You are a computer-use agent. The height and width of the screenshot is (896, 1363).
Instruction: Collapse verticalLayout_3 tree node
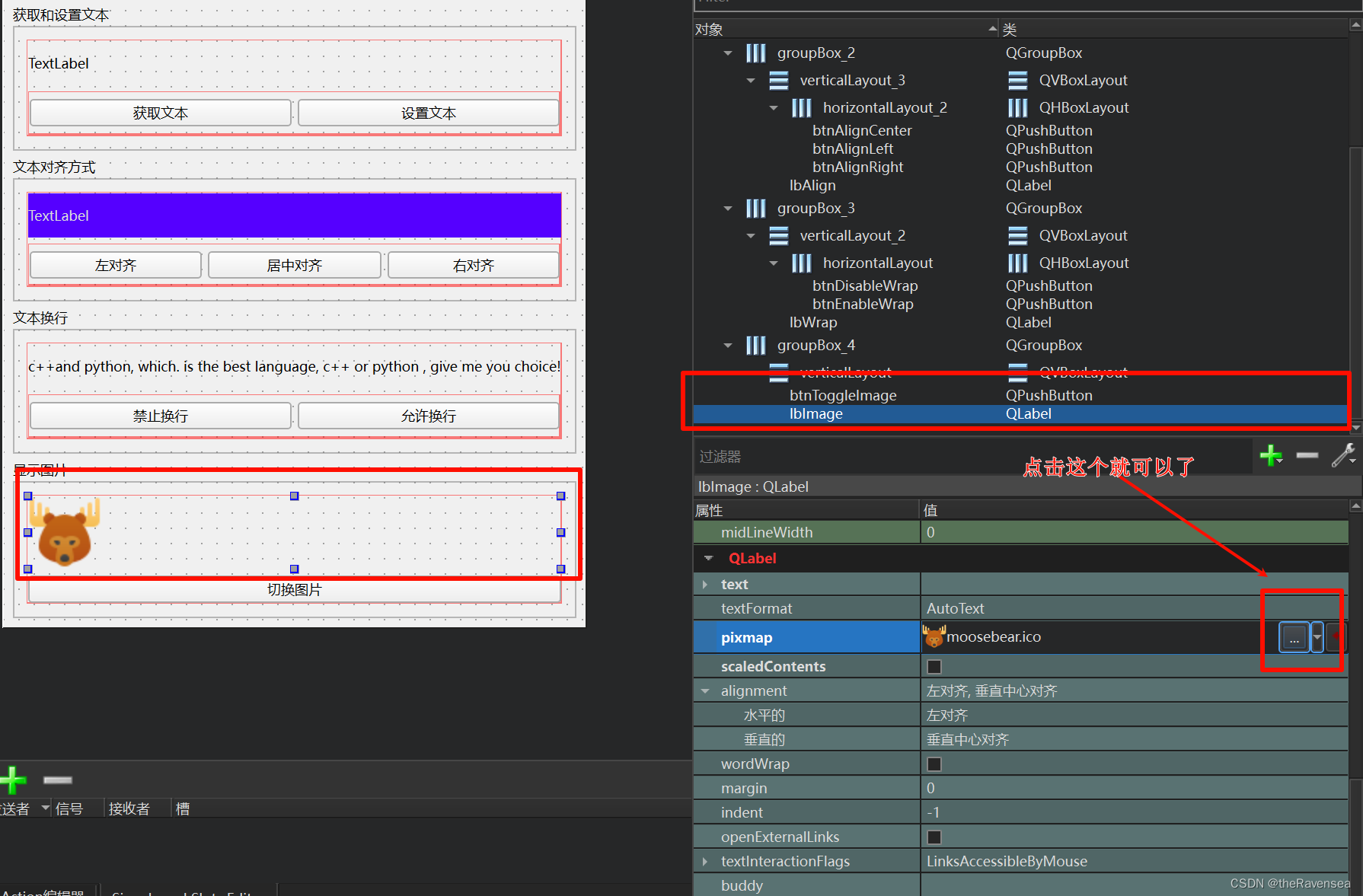[751, 81]
